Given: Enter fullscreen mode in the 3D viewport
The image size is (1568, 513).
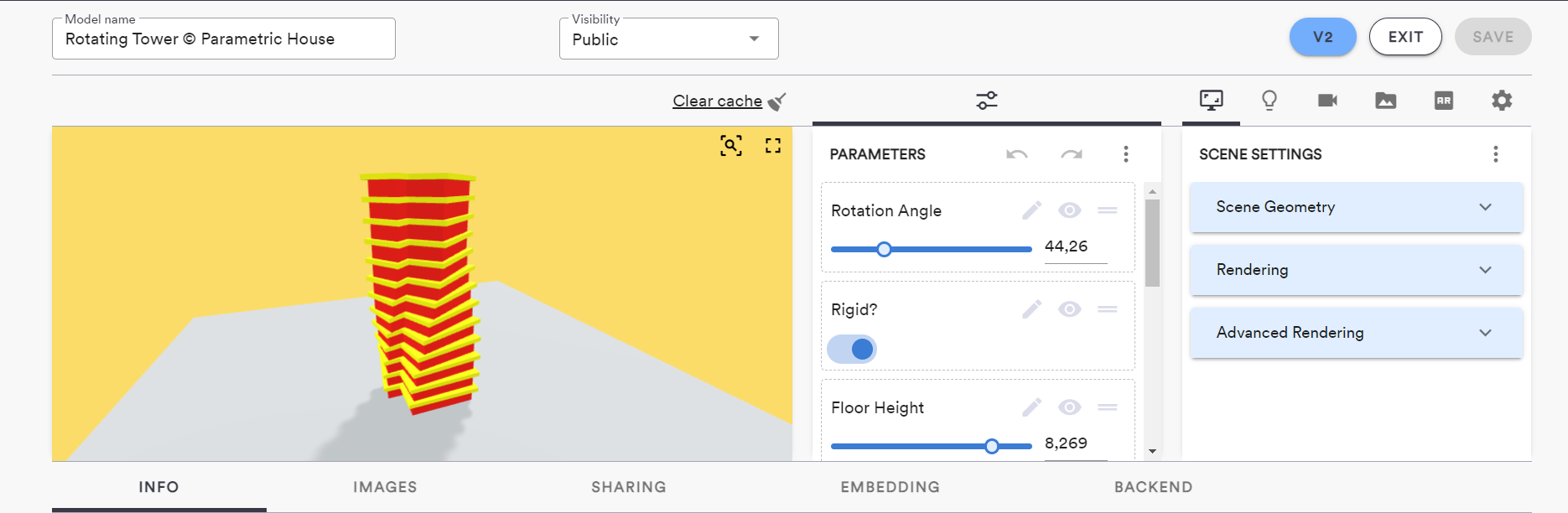Looking at the screenshot, I should [x=773, y=146].
